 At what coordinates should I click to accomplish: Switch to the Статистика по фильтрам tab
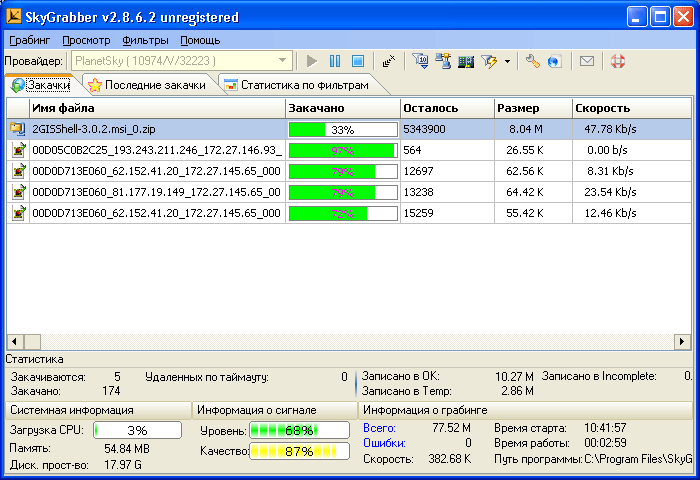point(298,85)
